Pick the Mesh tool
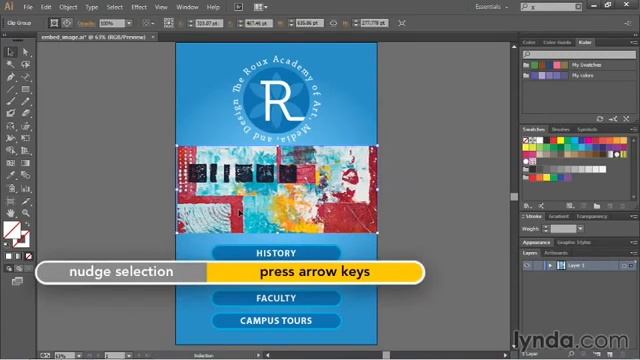The height and width of the screenshot is (360, 640). click(11, 163)
